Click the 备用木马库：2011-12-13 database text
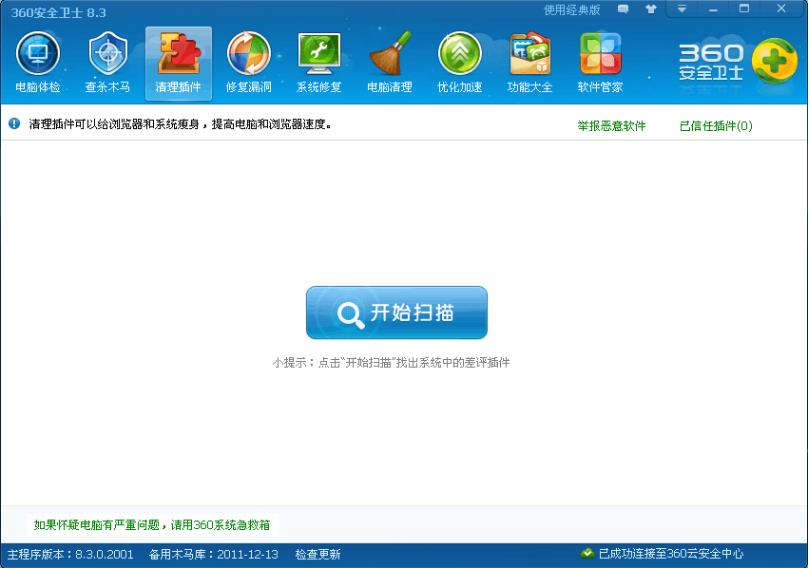This screenshot has height=568, width=810. point(214,554)
